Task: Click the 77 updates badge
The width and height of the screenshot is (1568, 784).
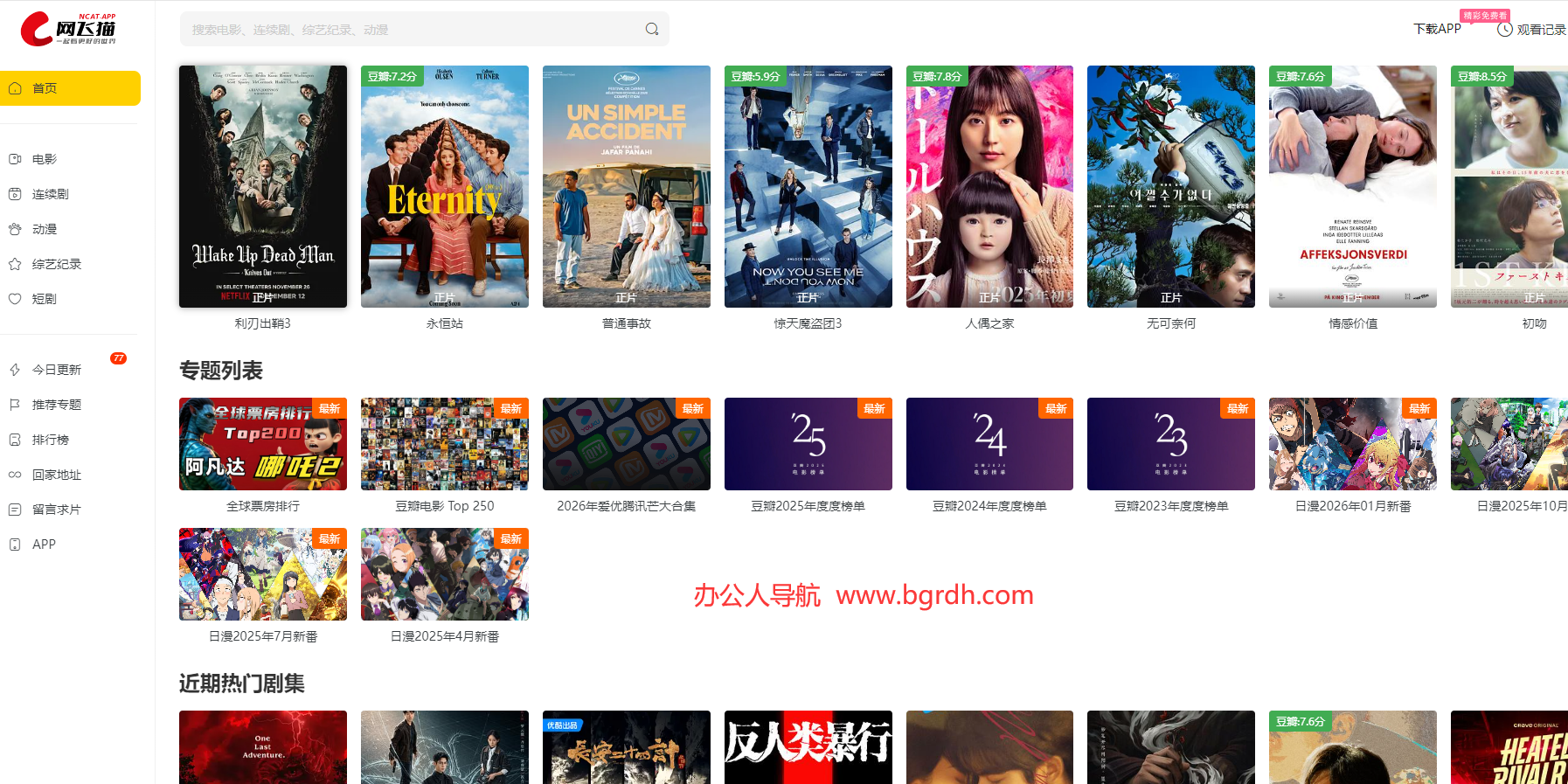Action: 119,358
